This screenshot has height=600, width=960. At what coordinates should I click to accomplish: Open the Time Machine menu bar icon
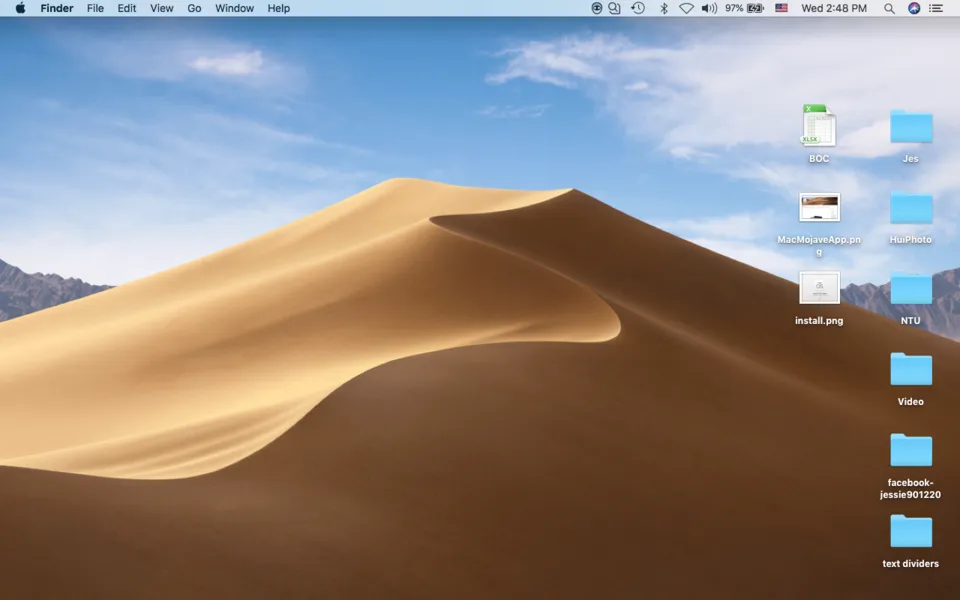(638, 8)
